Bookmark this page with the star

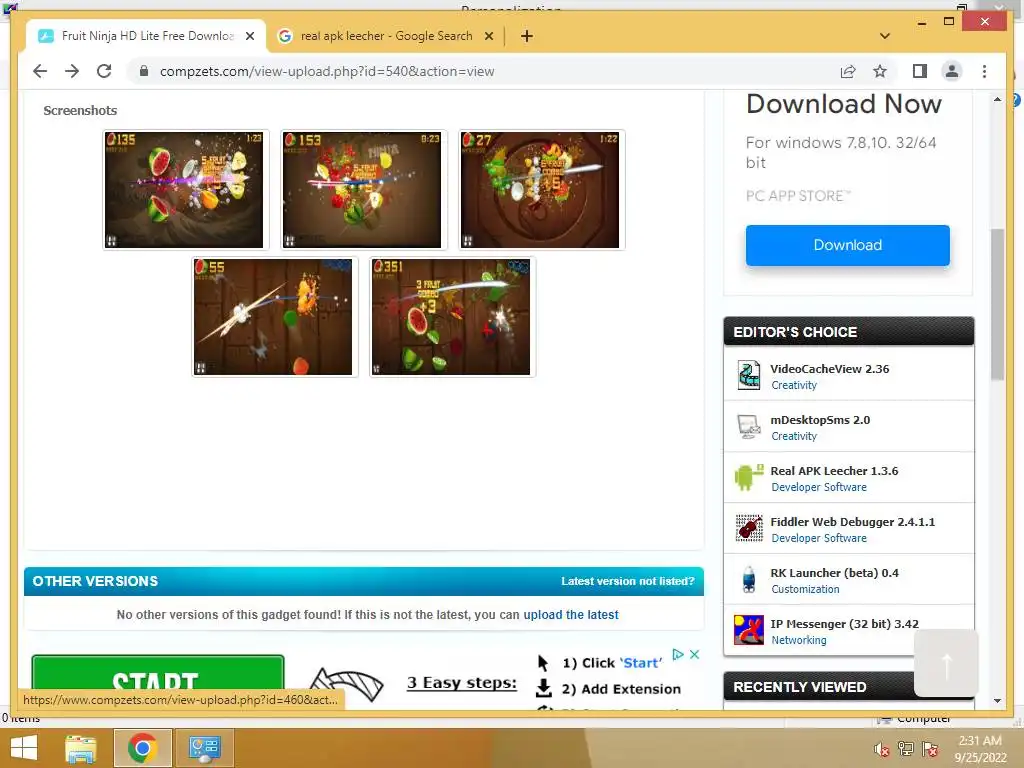(x=880, y=71)
